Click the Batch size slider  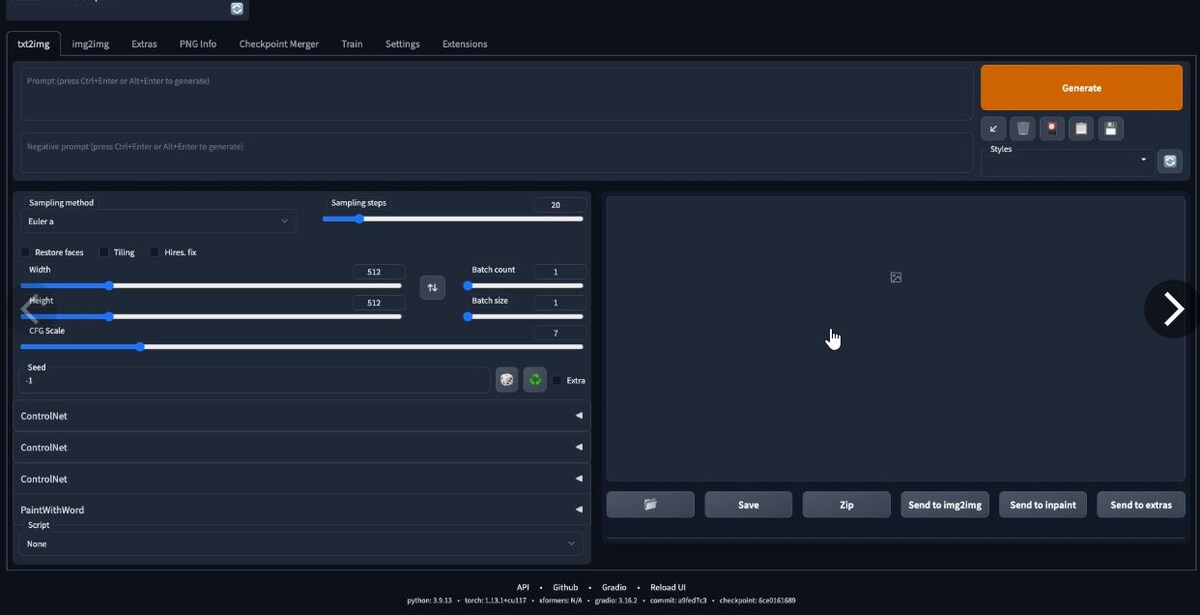[525, 316]
